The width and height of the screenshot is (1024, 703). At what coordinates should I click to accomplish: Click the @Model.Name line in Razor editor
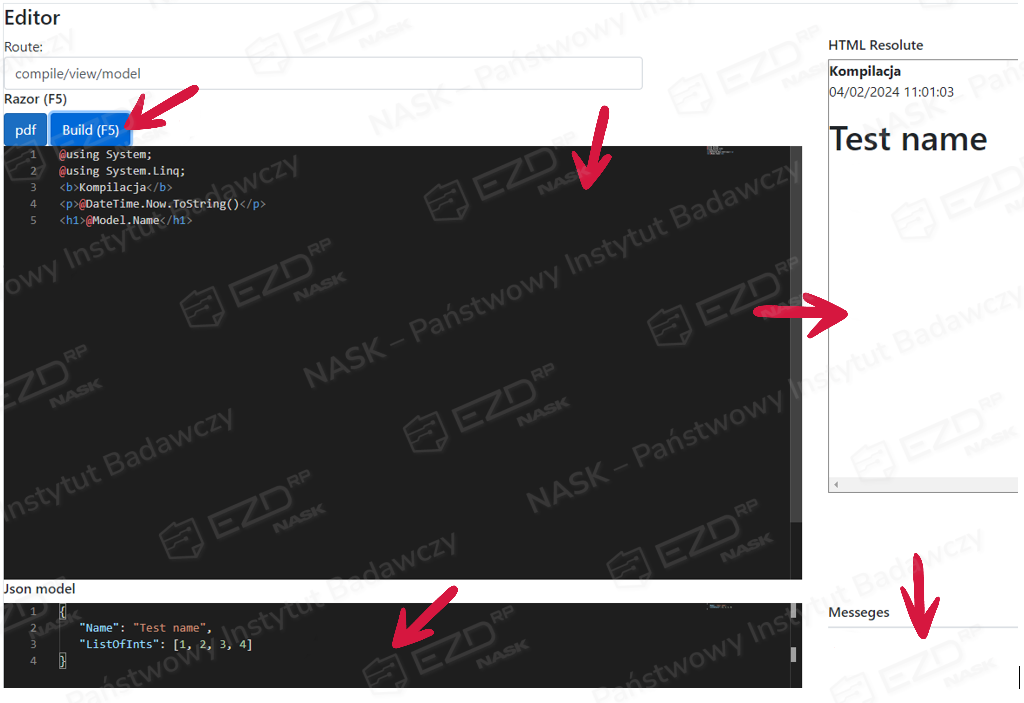[125, 220]
